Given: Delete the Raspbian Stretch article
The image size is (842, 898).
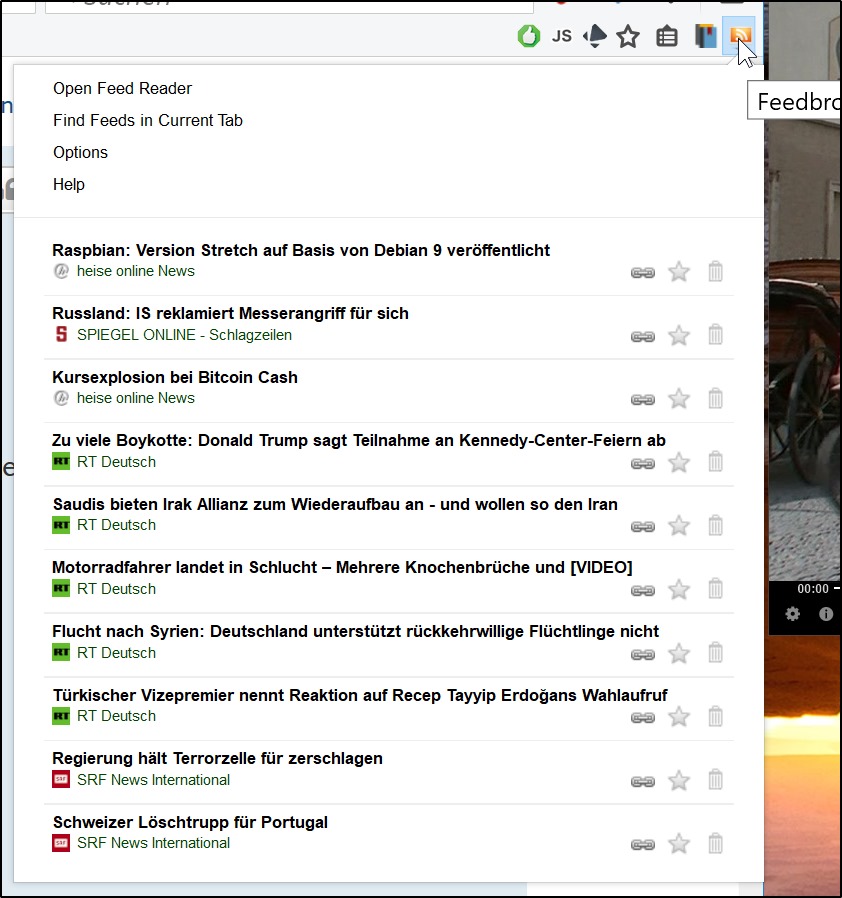Looking at the screenshot, I should pos(715,271).
